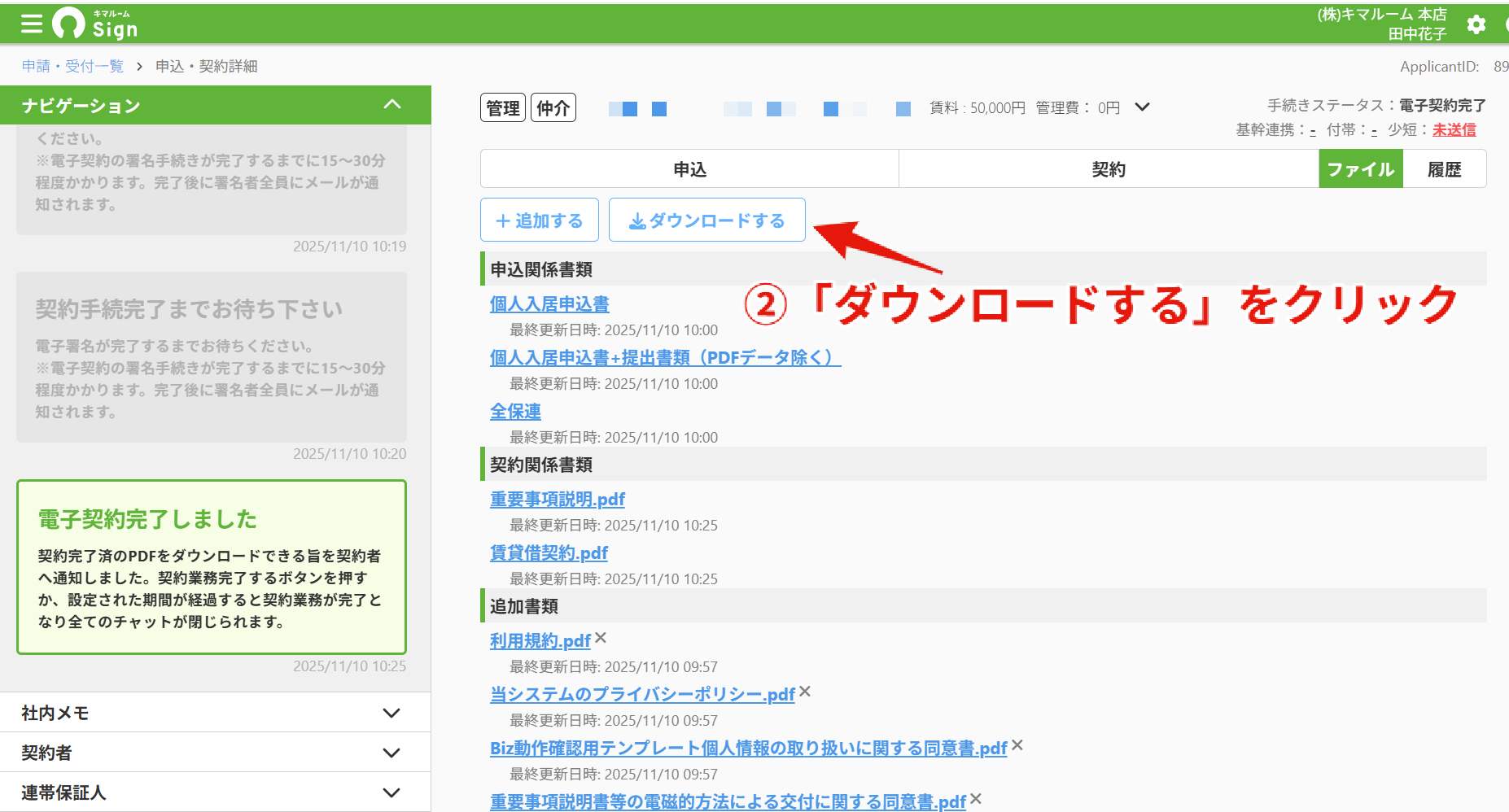Screen dimensions: 1509x812
Task: Remove 利用規約.pdf with its X icon
Action: [x=601, y=638]
